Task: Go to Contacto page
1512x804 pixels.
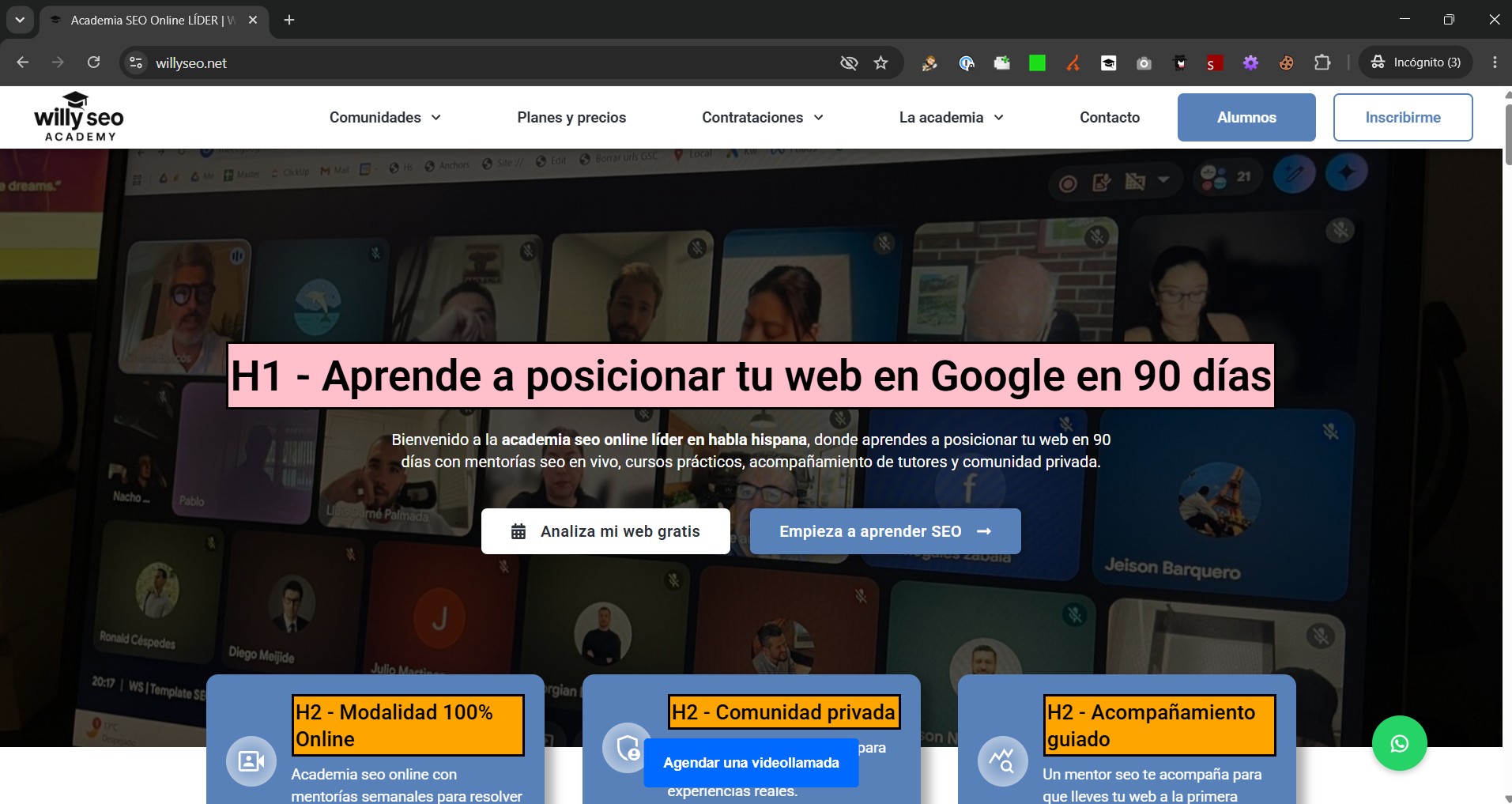Action: (1110, 117)
